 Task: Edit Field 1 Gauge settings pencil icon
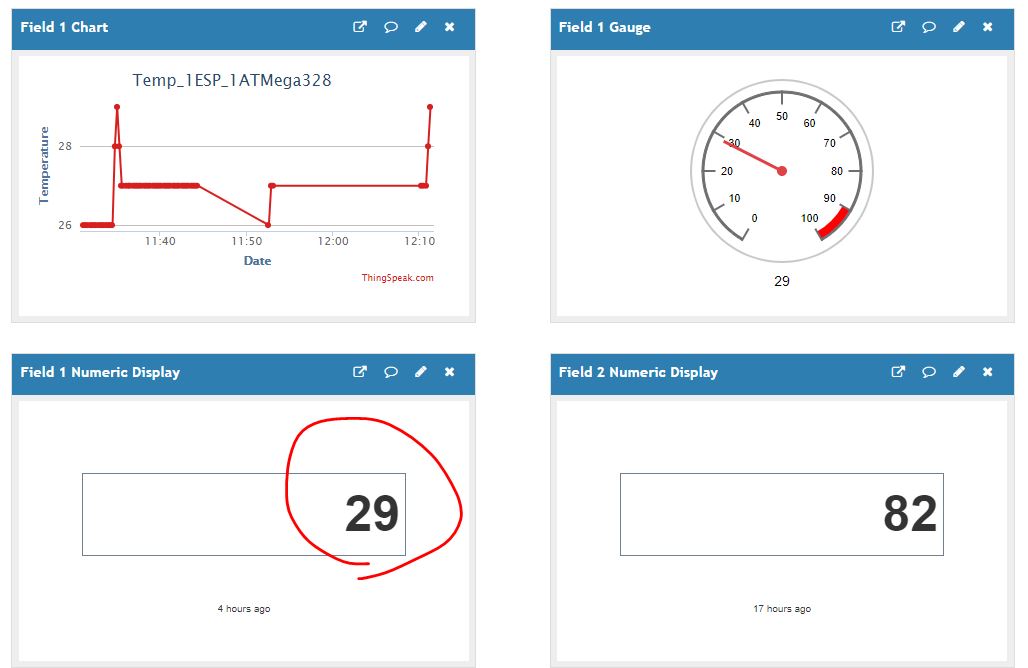click(959, 27)
